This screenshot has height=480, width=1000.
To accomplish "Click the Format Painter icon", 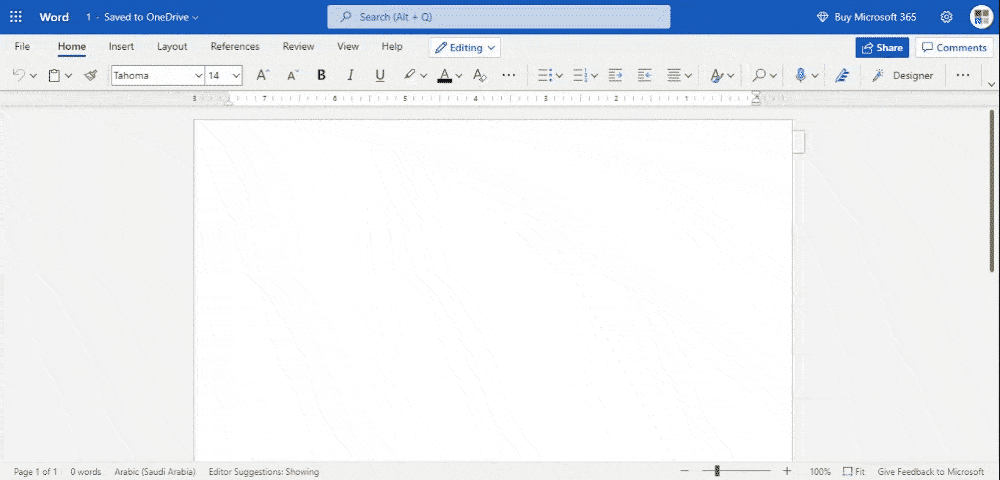I will pos(91,75).
